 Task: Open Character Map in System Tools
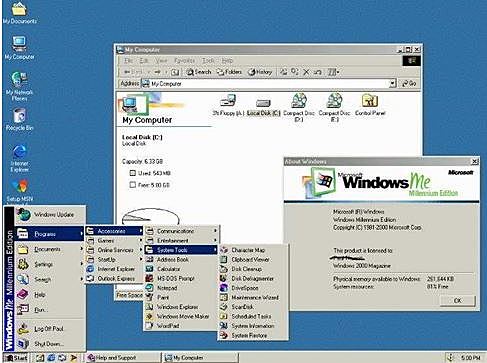pos(253,250)
